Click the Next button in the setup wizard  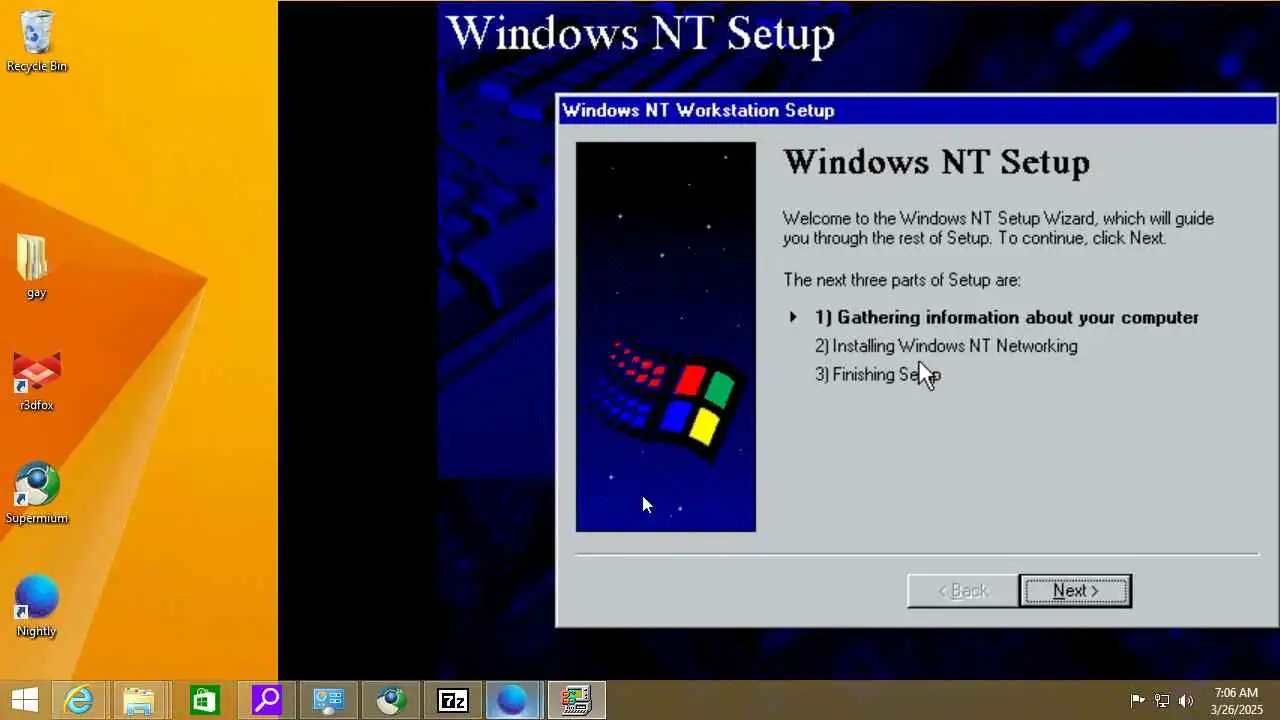pyautogui.click(x=1075, y=591)
